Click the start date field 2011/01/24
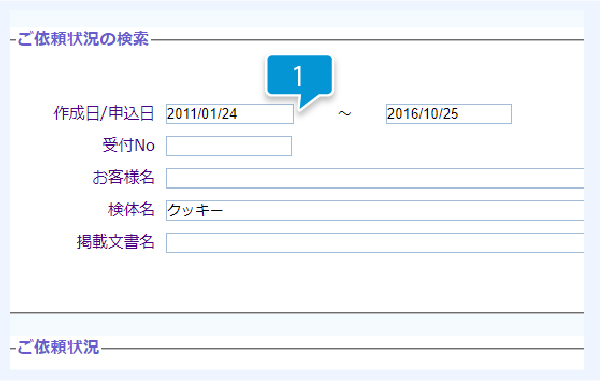 click(x=230, y=114)
